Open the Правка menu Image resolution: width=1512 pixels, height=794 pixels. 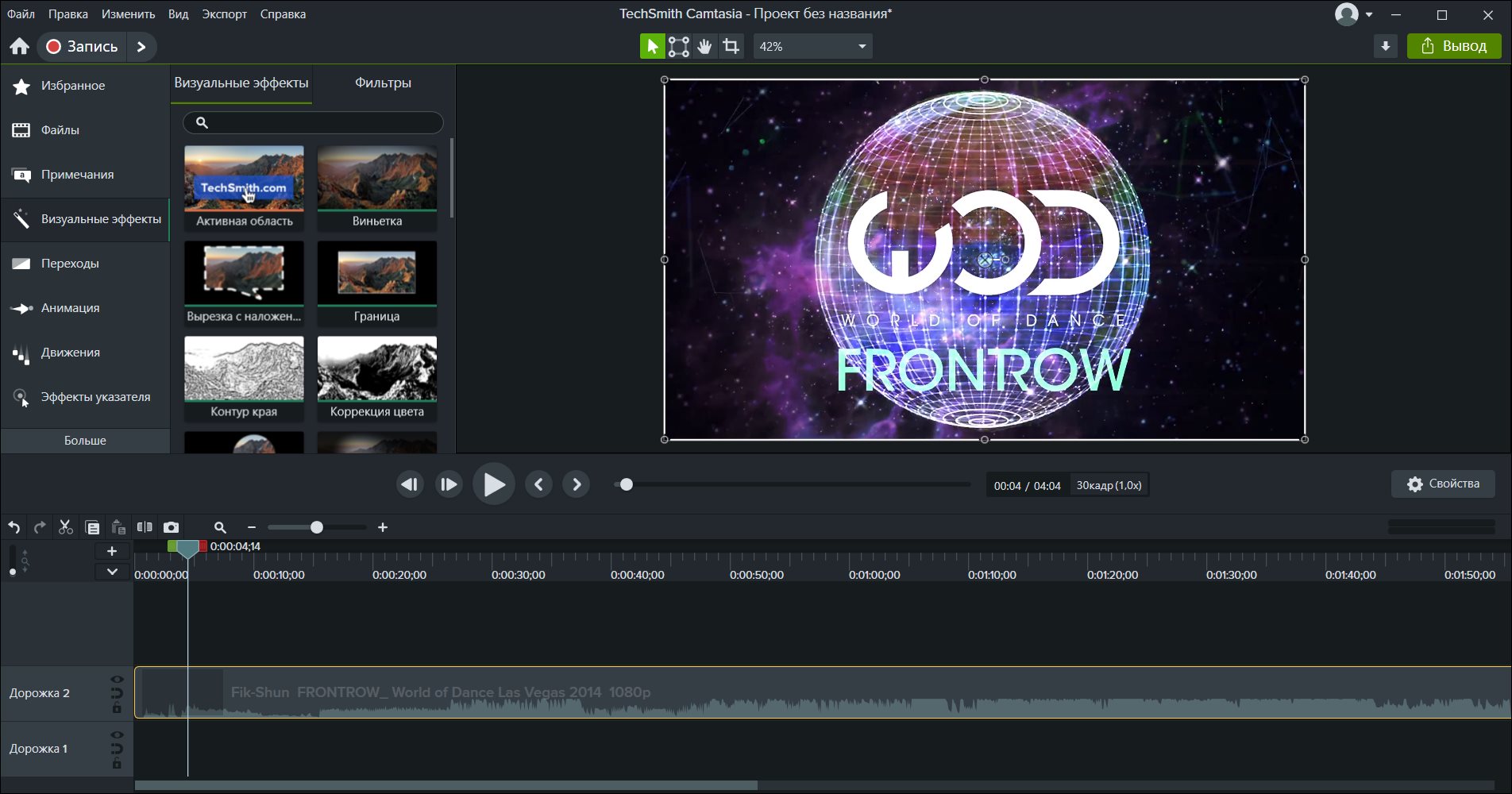point(67,14)
